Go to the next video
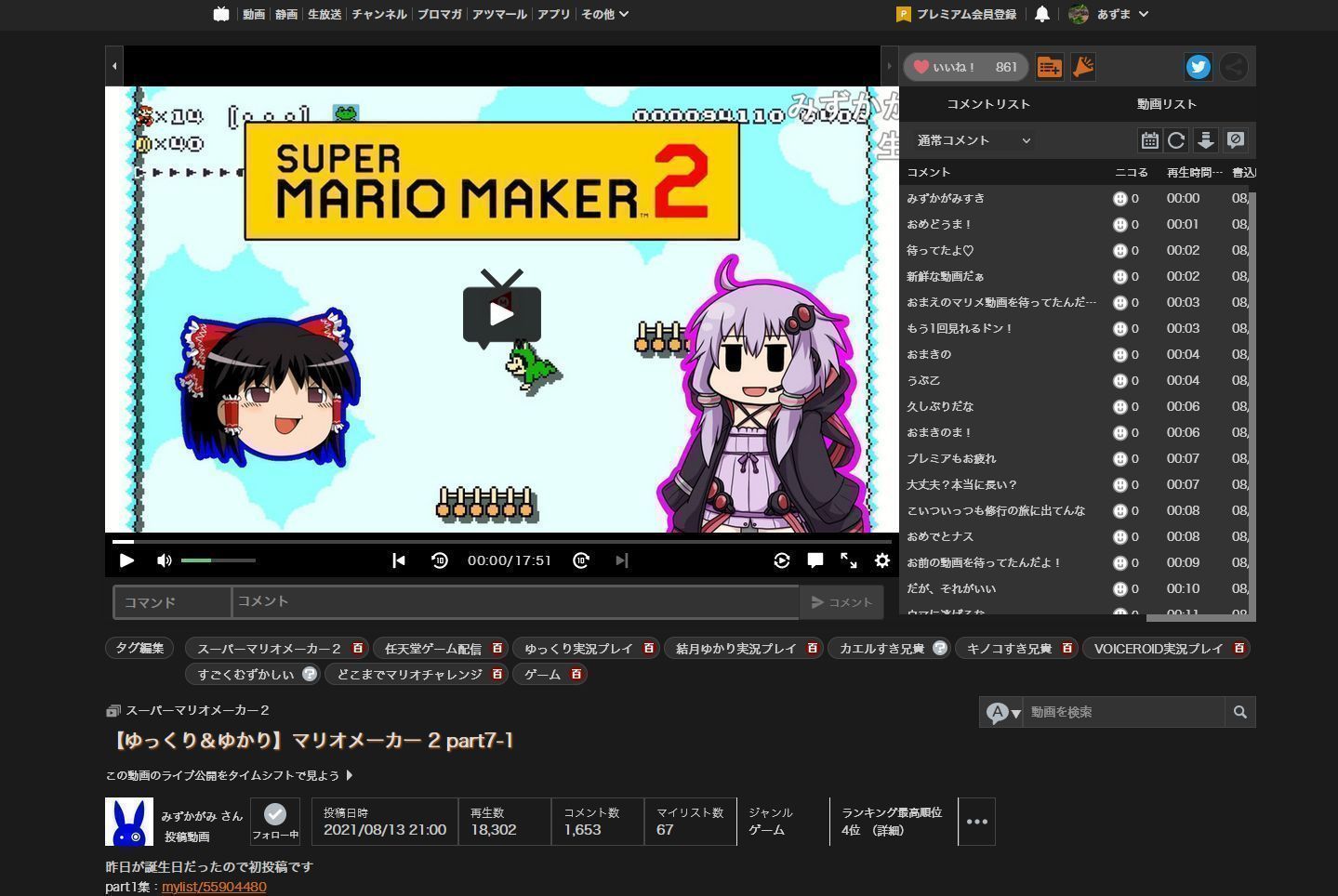Image resolution: width=1338 pixels, height=896 pixels. pos(622,560)
